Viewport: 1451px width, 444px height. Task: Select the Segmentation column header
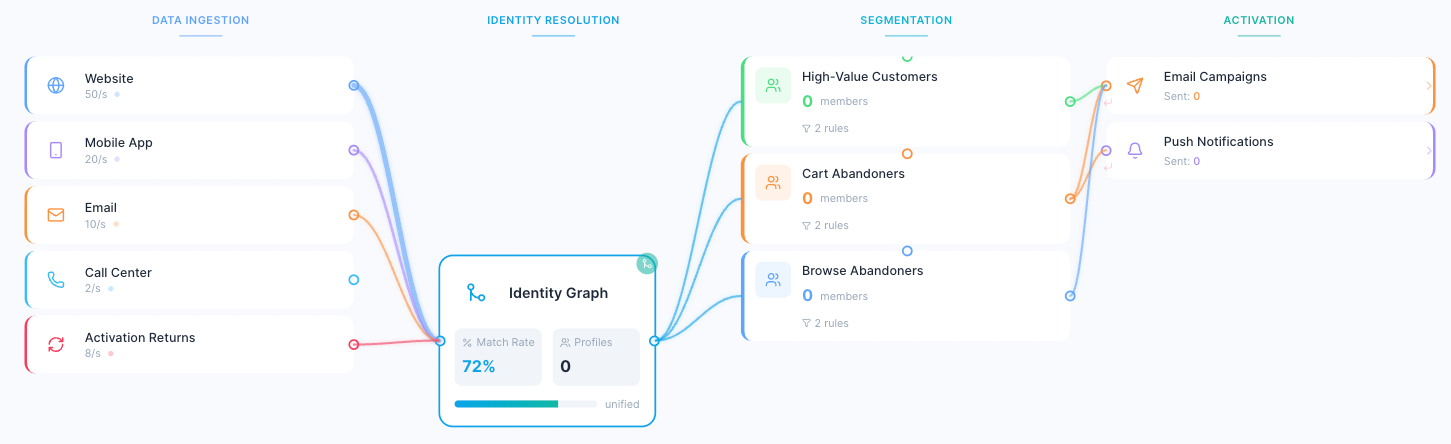coord(906,20)
